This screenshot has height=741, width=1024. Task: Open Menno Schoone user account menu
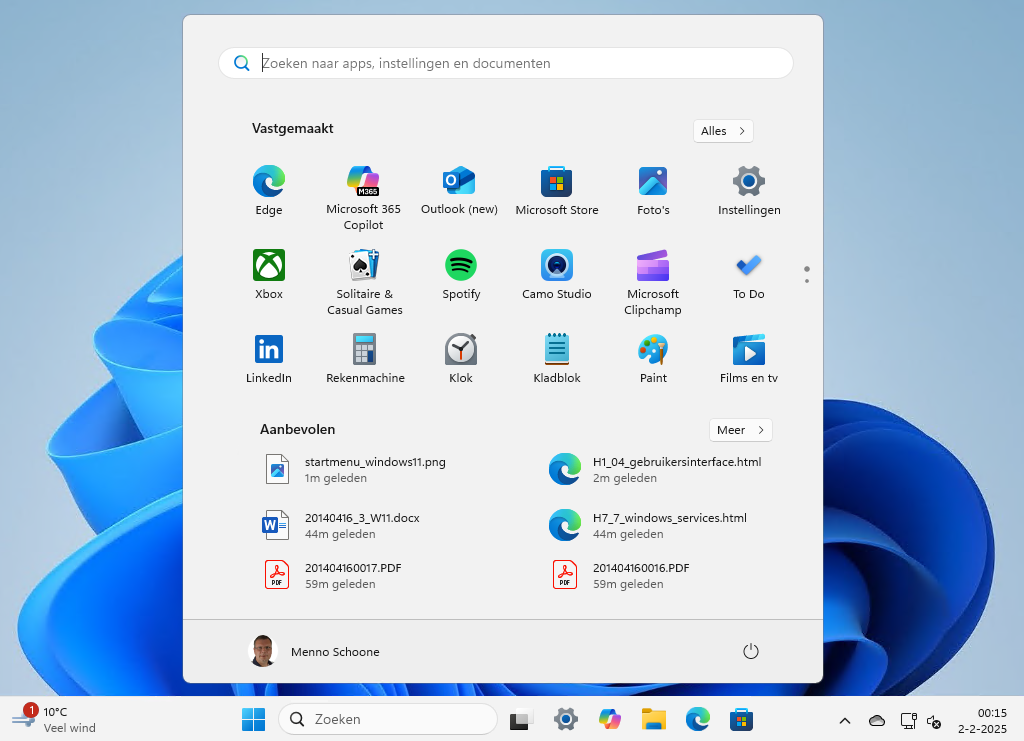(315, 651)
